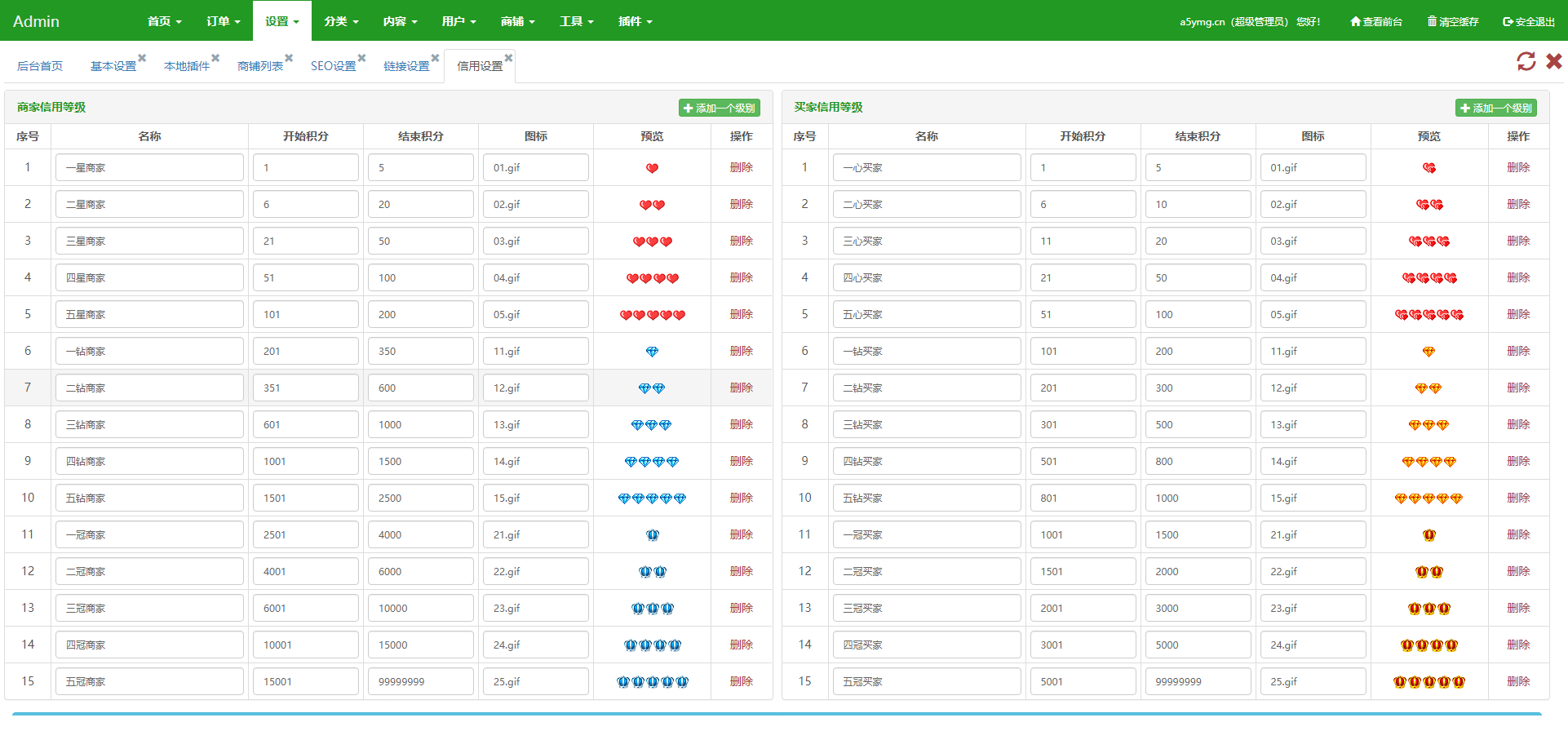Delete the 二钻商家 row

point(741,388)
